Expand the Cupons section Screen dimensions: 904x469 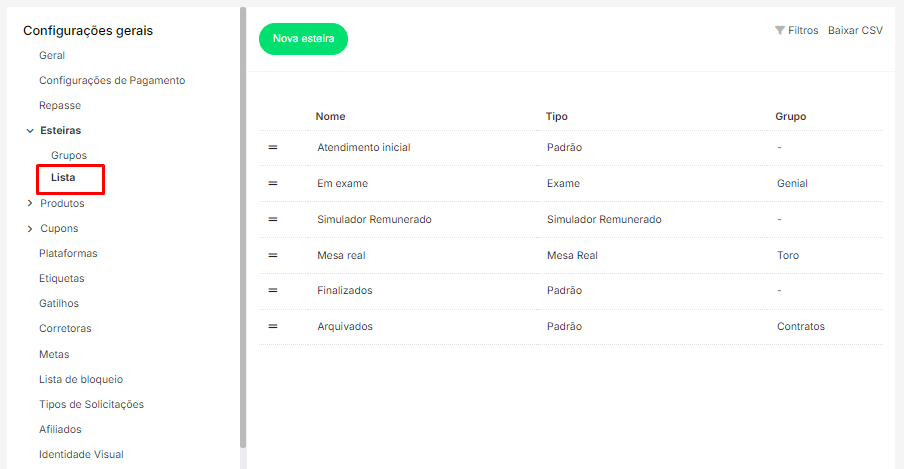tap(30, 229)
